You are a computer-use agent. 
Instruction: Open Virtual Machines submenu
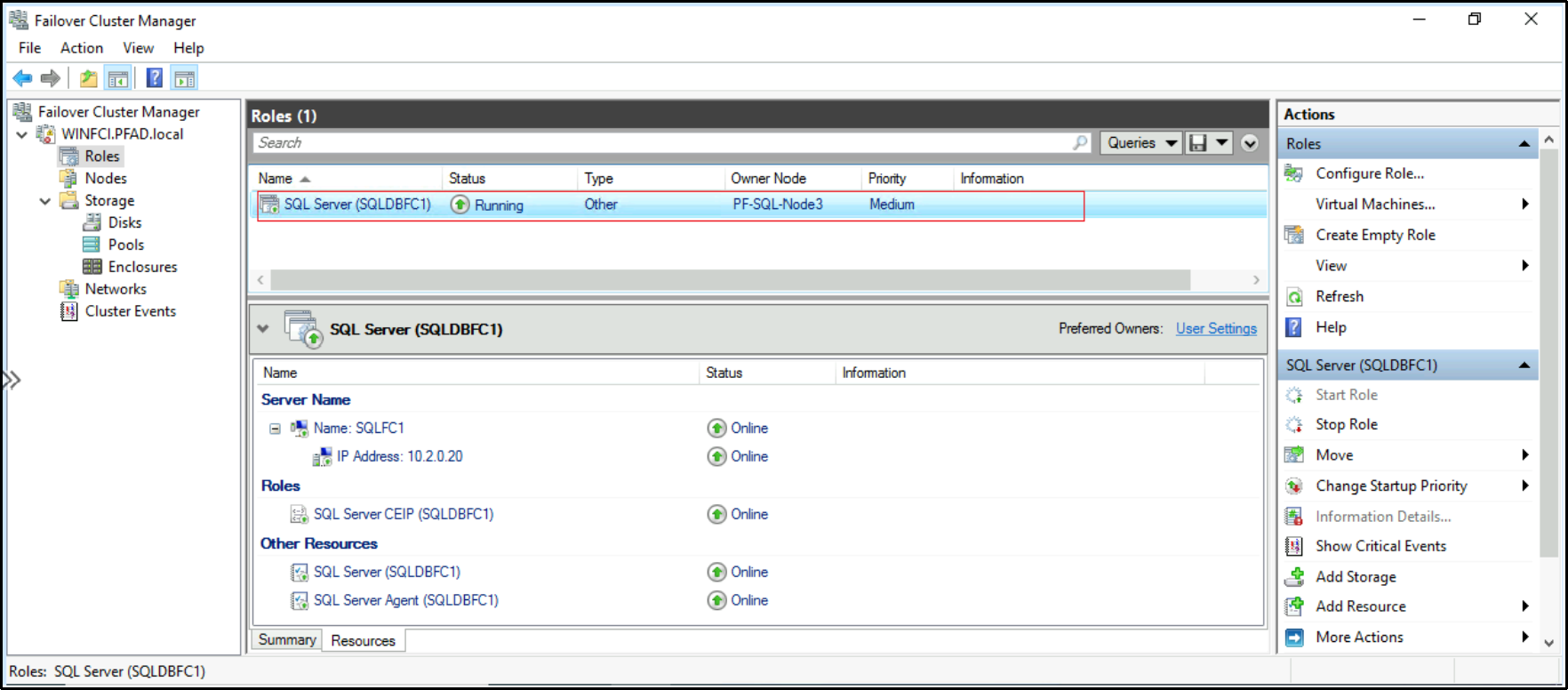[x=1375, y=205]
